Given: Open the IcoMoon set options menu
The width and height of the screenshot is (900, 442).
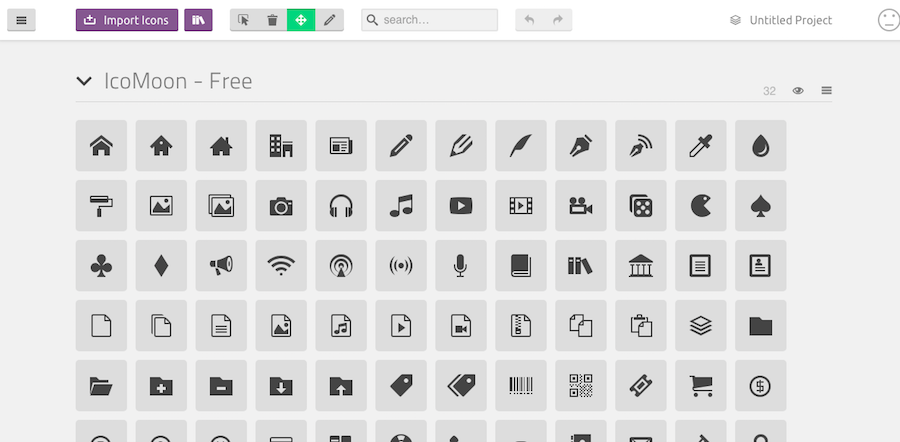Looking at the screenshot, I should click(826, 91).
